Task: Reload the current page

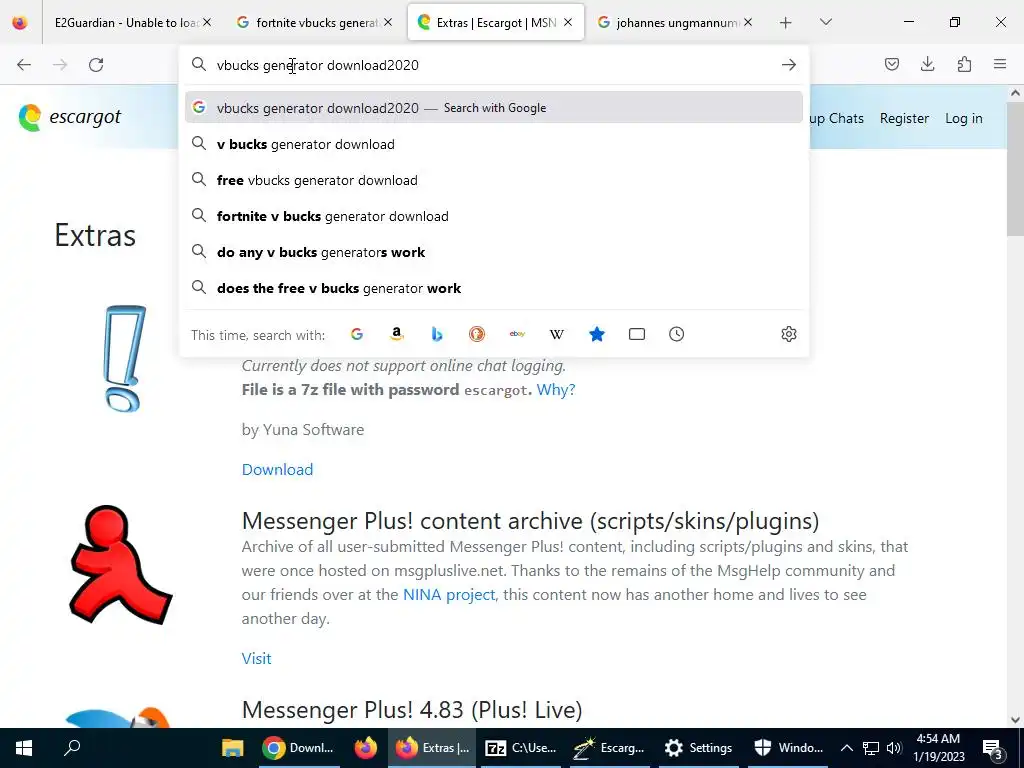Action: (x=96, y=65)
